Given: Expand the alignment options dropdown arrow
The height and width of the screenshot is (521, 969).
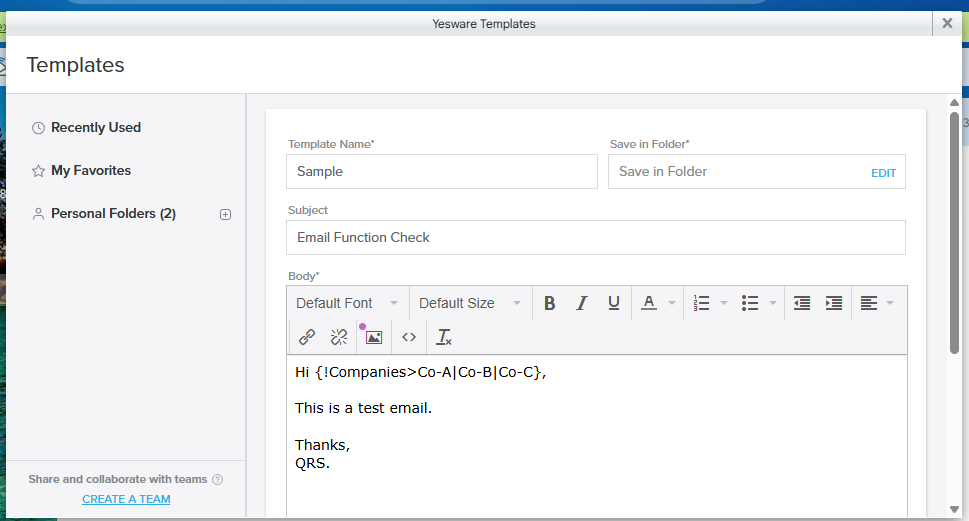Looking at the screenshot, I should coord(890,303).
